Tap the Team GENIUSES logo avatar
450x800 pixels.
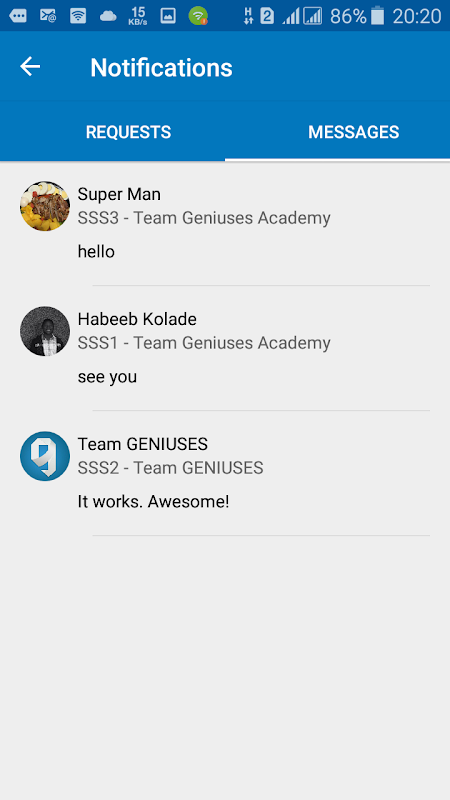tap(45, 456)
